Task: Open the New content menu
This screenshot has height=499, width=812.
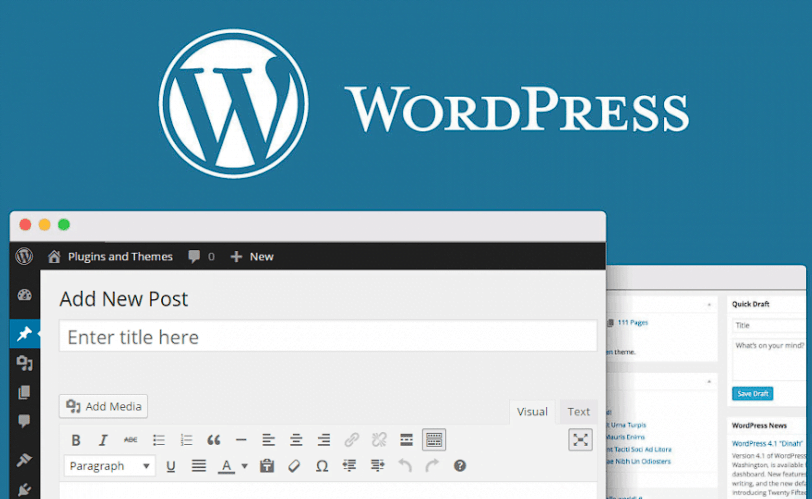Action: pos(252,257)
